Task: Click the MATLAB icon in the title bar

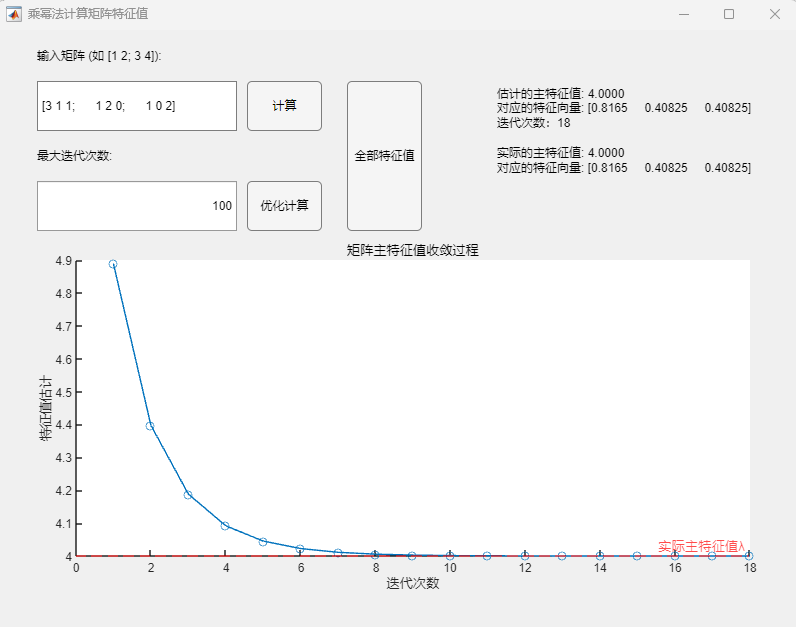Action: pos(14,14)
